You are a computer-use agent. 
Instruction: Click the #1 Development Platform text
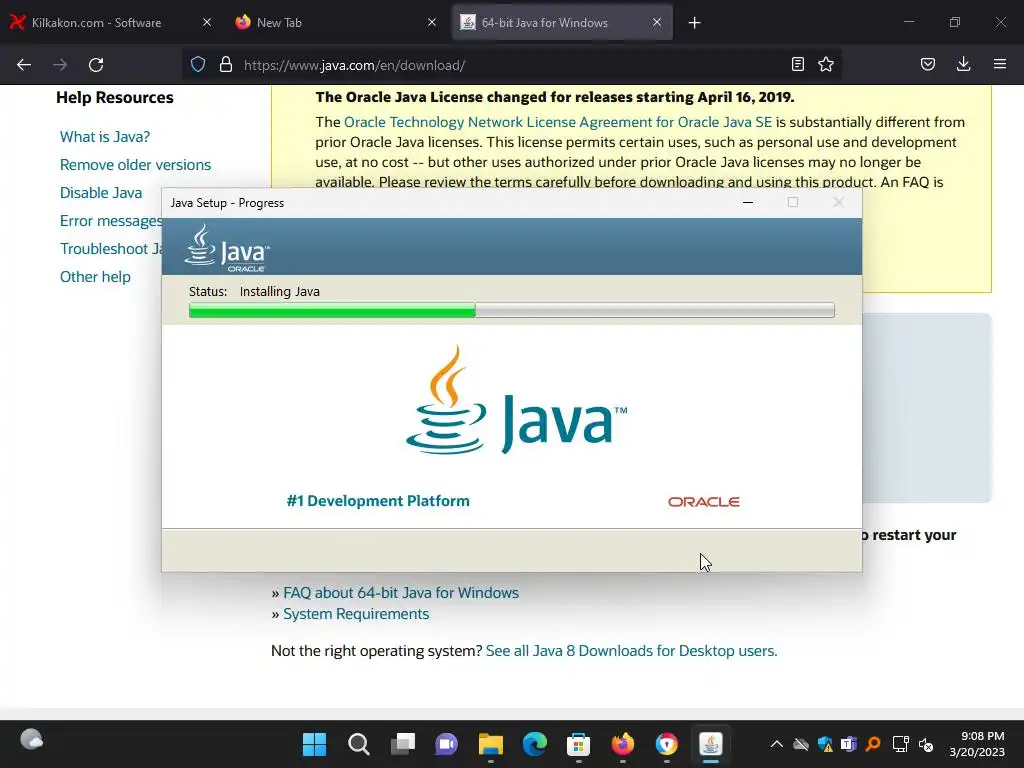click(377, 501)
